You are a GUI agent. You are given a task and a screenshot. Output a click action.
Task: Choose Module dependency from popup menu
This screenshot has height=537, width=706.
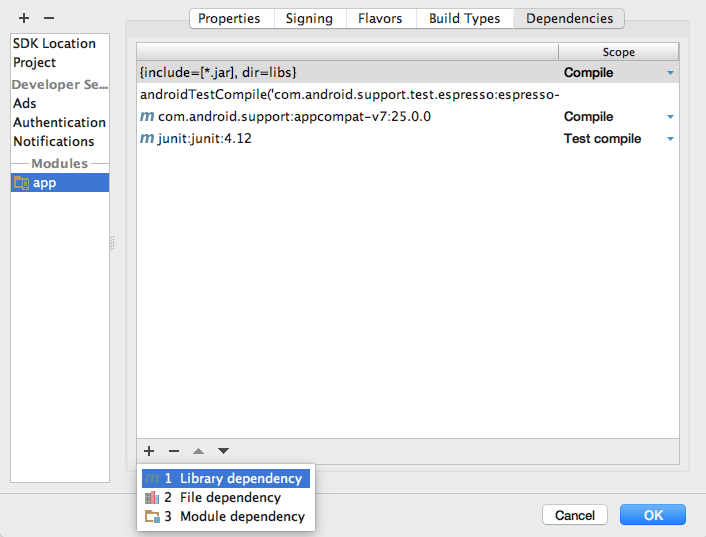point(241,517)
